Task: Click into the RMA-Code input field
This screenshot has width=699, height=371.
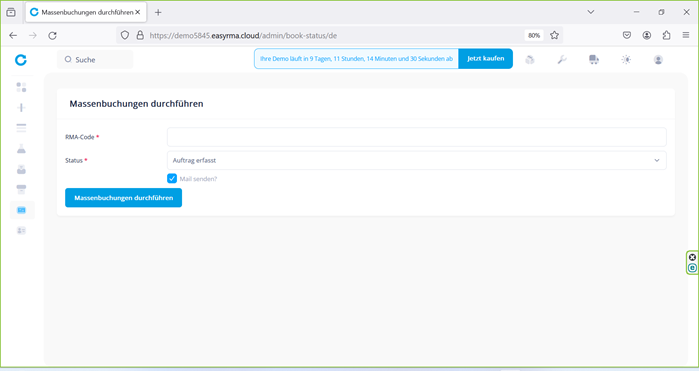Action: [416, 137]
